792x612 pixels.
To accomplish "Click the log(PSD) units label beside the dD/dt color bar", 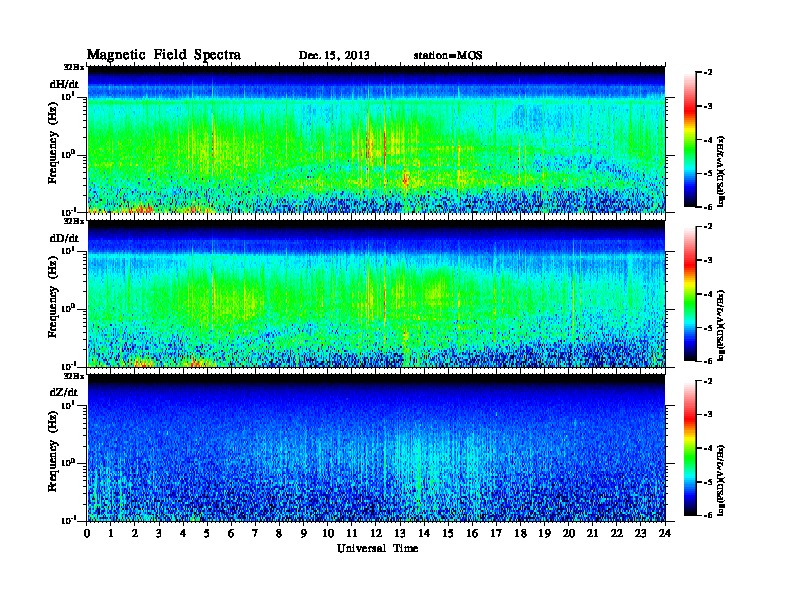I will pos(722,325).
